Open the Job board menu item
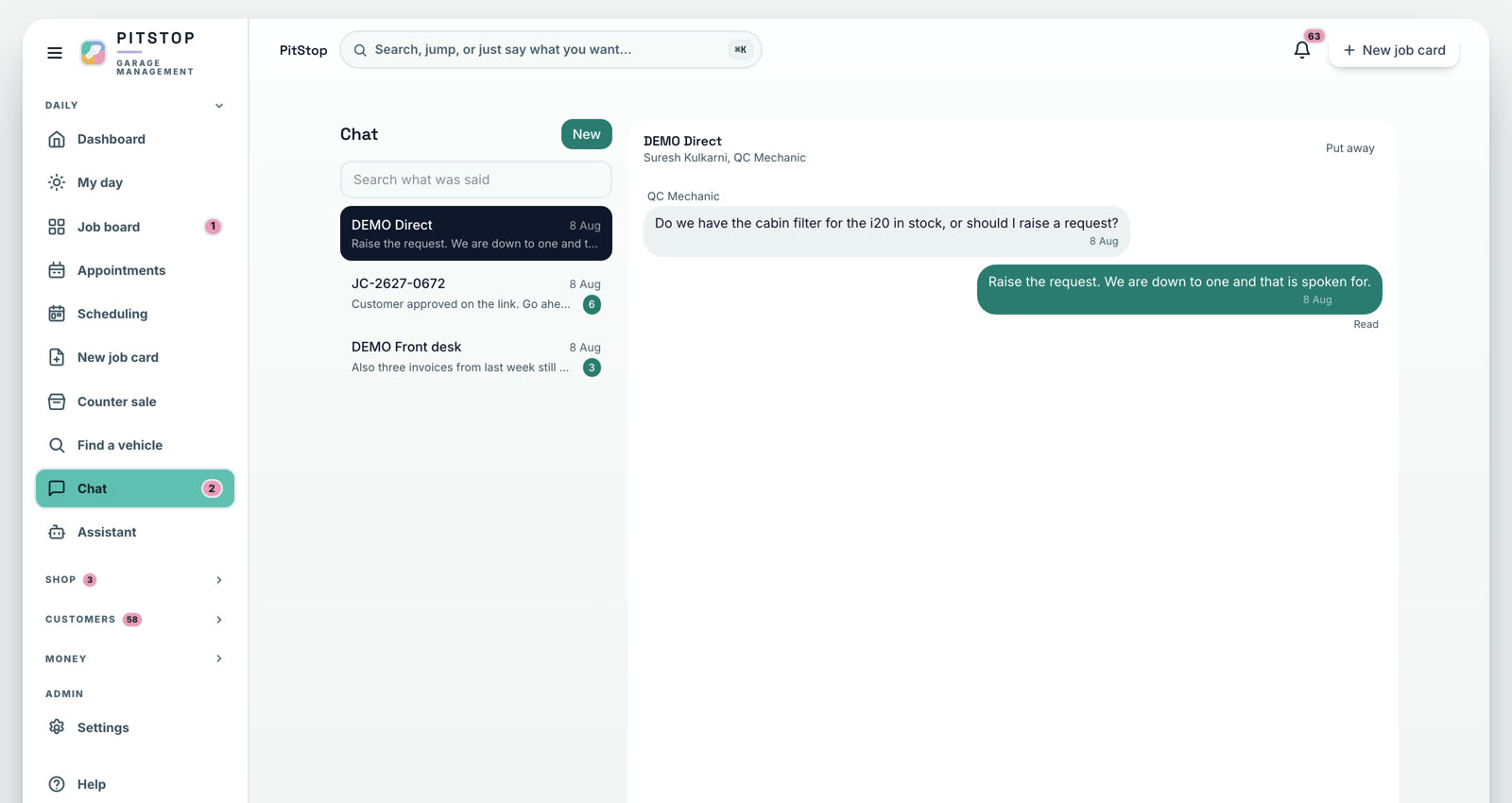 [x=135, y=227]
